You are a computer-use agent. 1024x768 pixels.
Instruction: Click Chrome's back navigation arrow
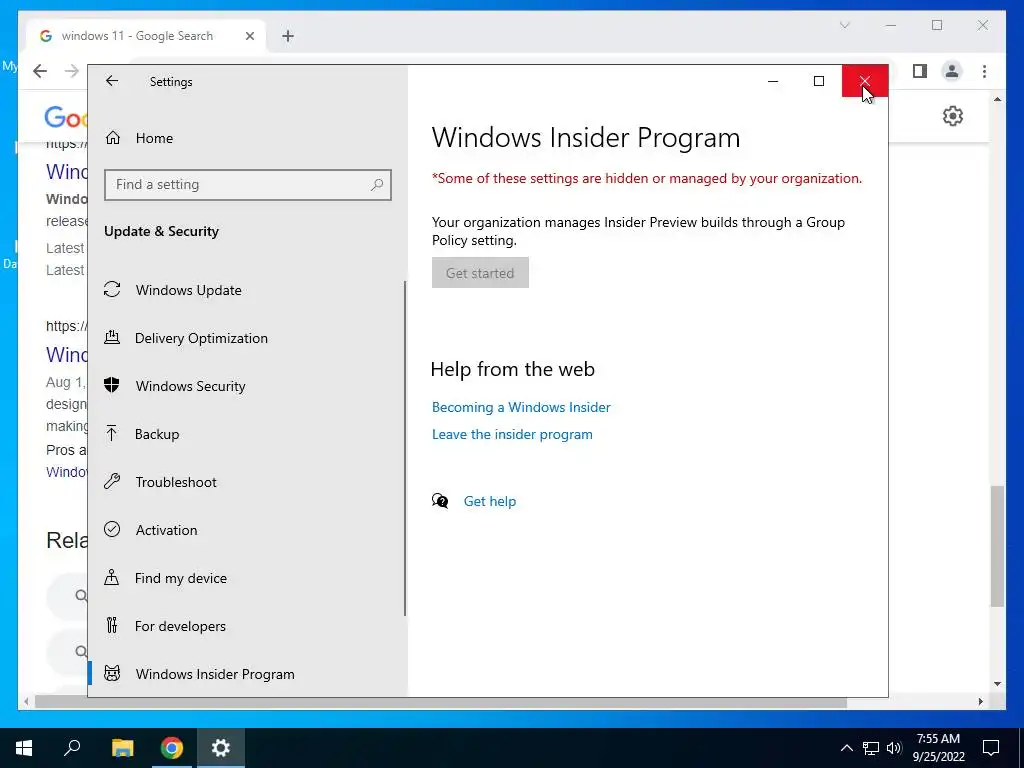click(40, 71)
